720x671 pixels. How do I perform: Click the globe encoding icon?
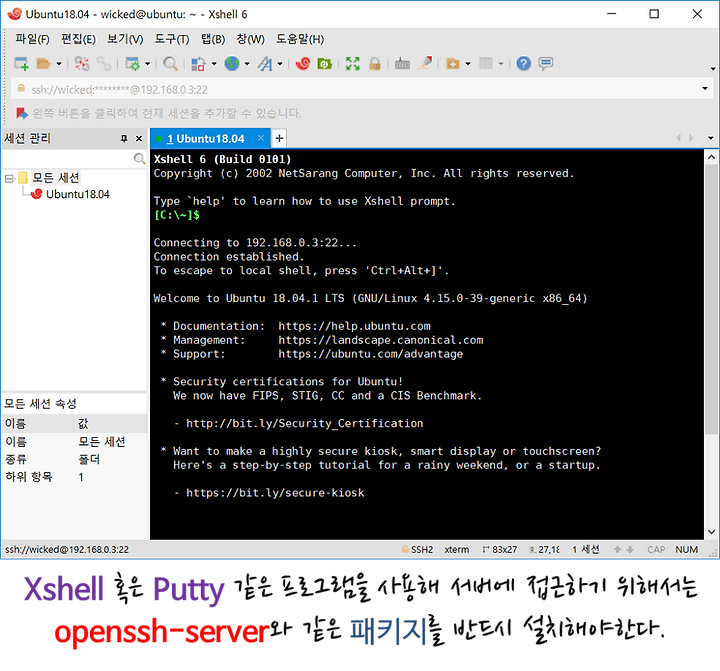pos(232,64)
